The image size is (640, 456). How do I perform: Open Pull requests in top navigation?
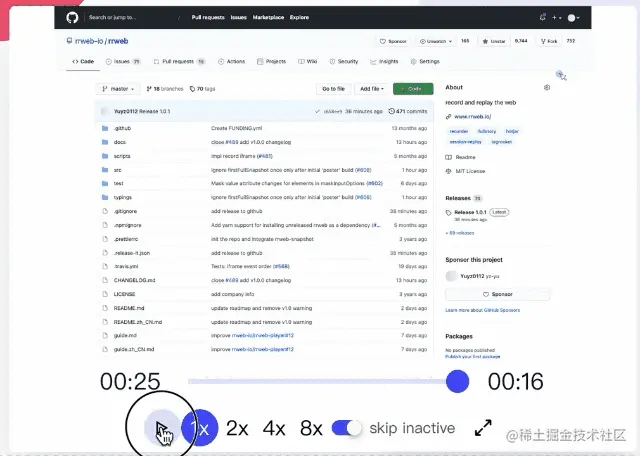click(x=208, y=17)
